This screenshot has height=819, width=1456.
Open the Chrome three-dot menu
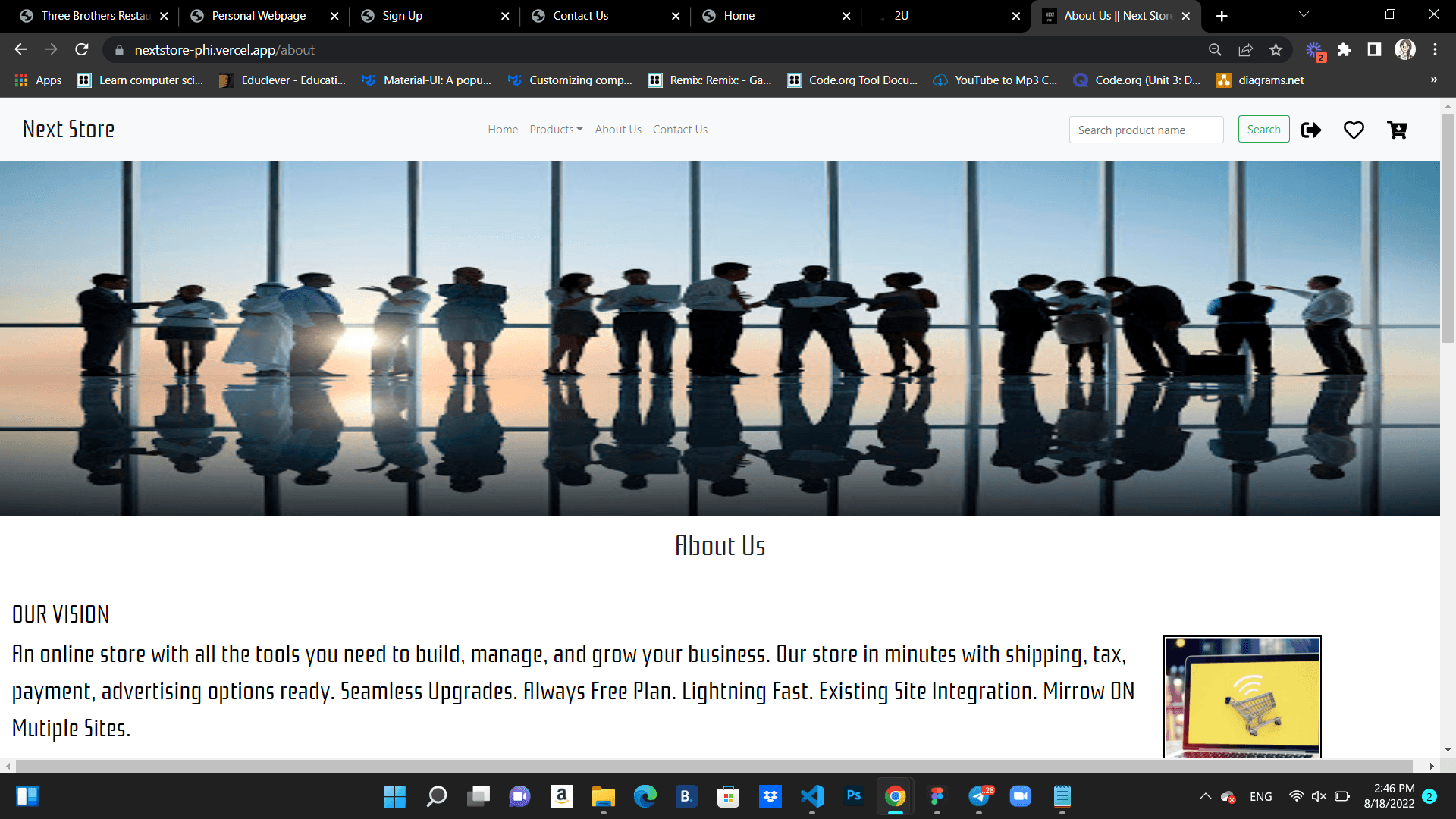point(1435,50)
